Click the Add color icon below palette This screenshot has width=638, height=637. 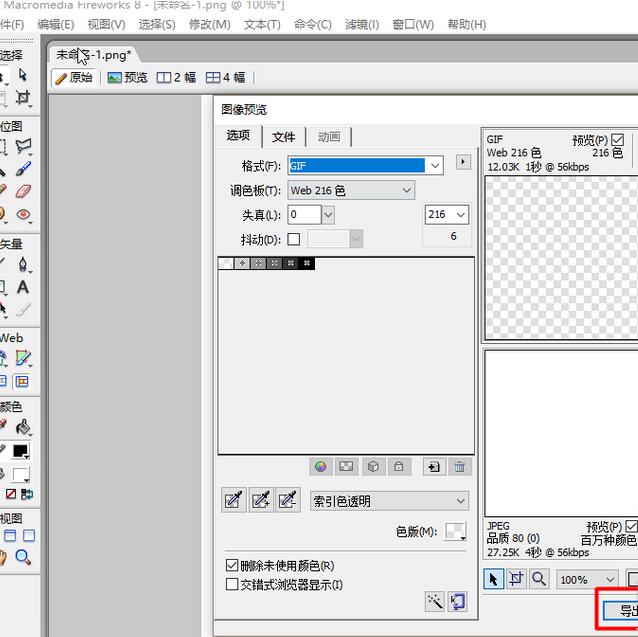point(434,467)
